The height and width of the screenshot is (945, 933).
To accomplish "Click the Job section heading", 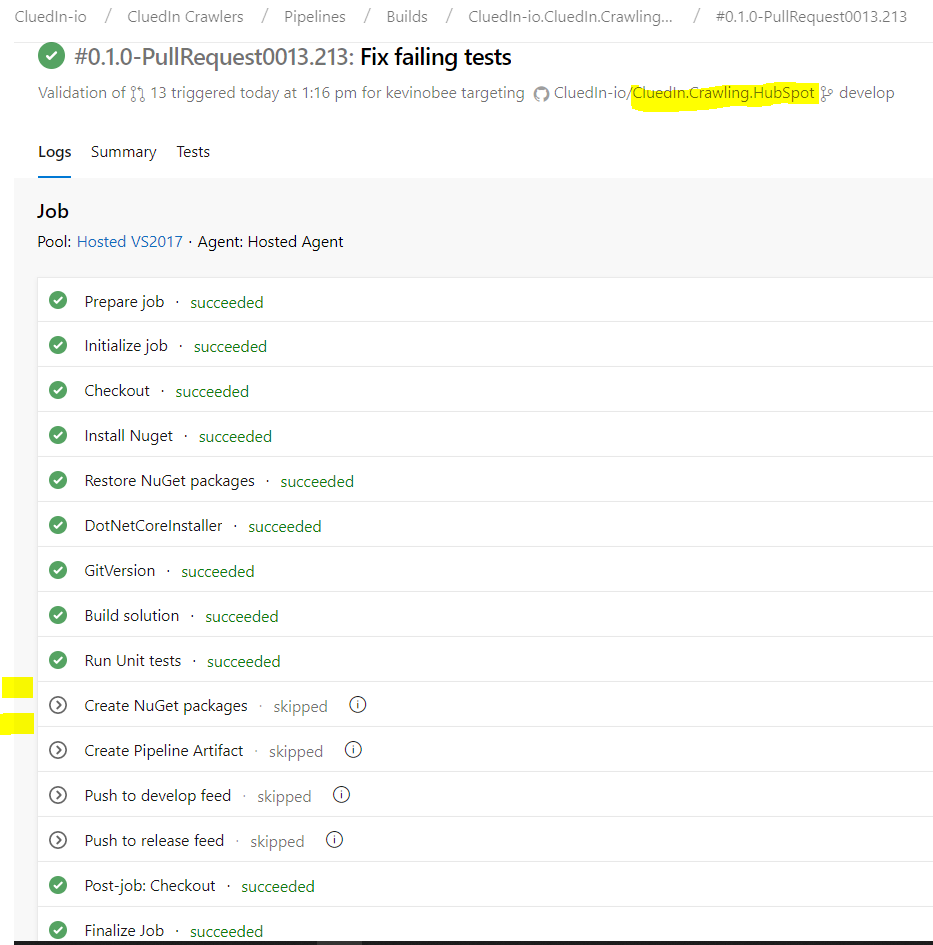I will point(53,212).
